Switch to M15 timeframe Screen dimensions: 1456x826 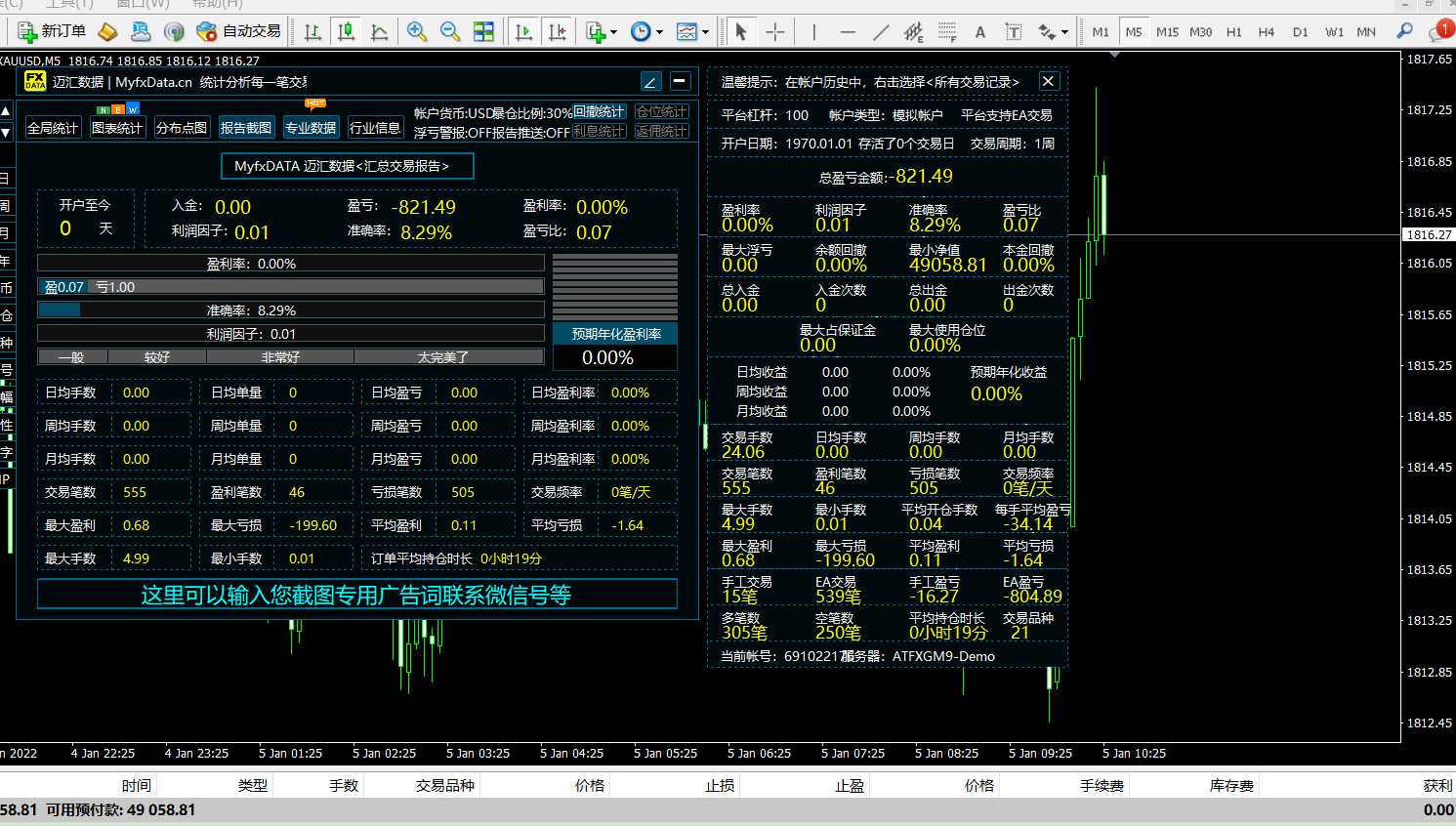click(1167, 32)
